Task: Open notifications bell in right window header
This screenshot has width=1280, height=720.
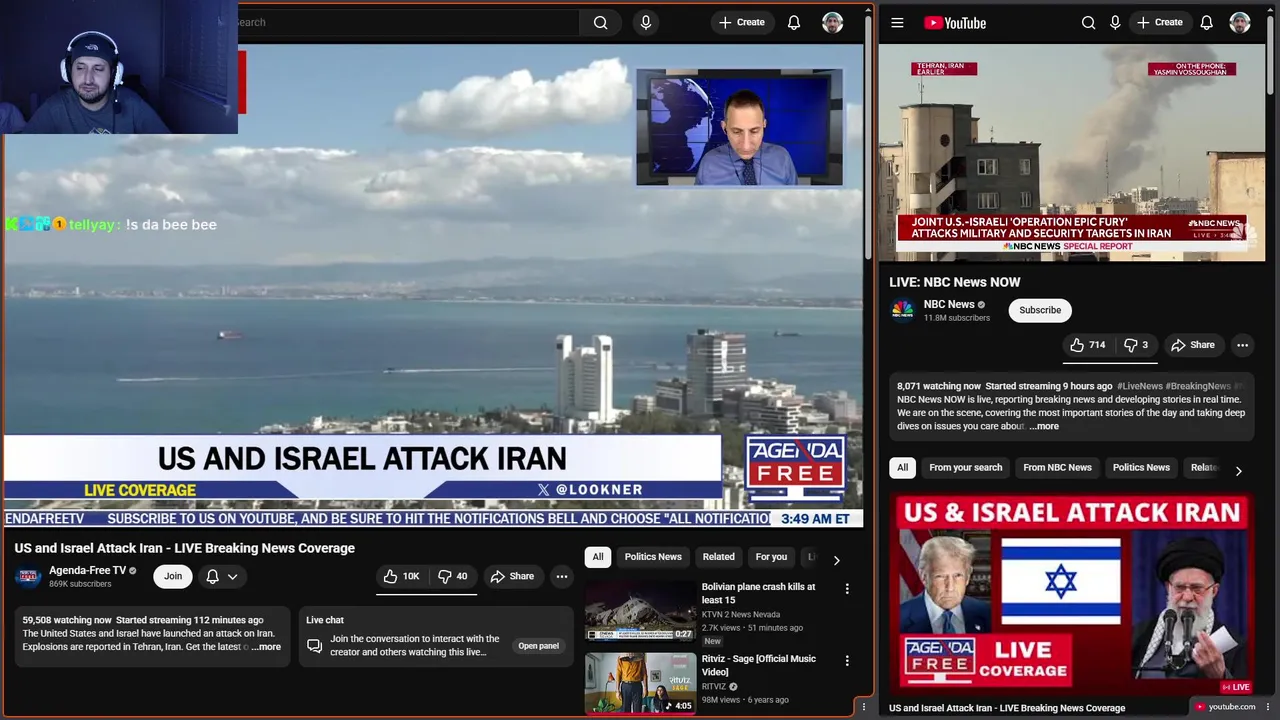Action: click(1207, 22)
